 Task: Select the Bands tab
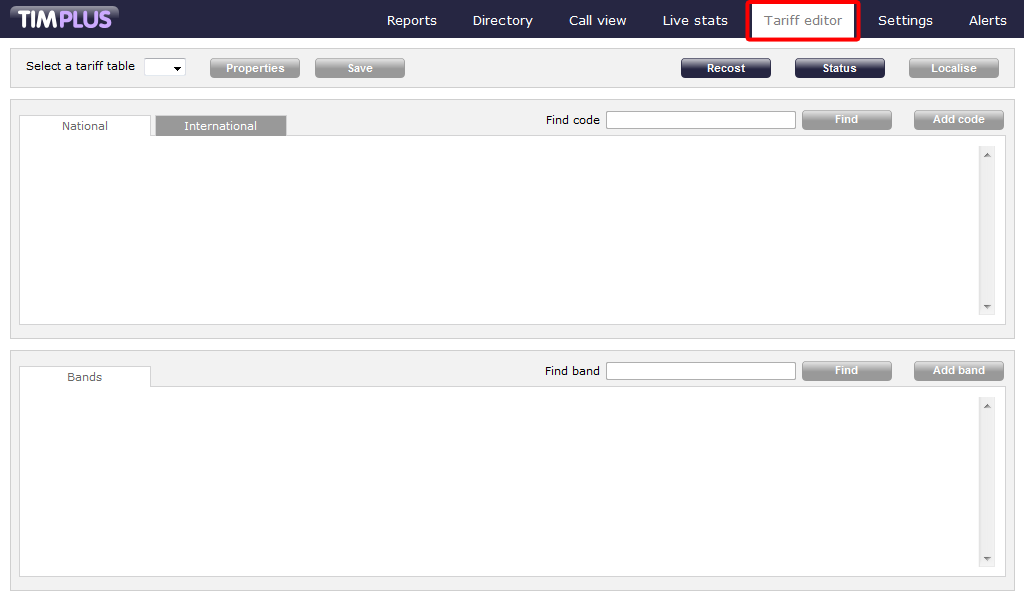point(85,377)
